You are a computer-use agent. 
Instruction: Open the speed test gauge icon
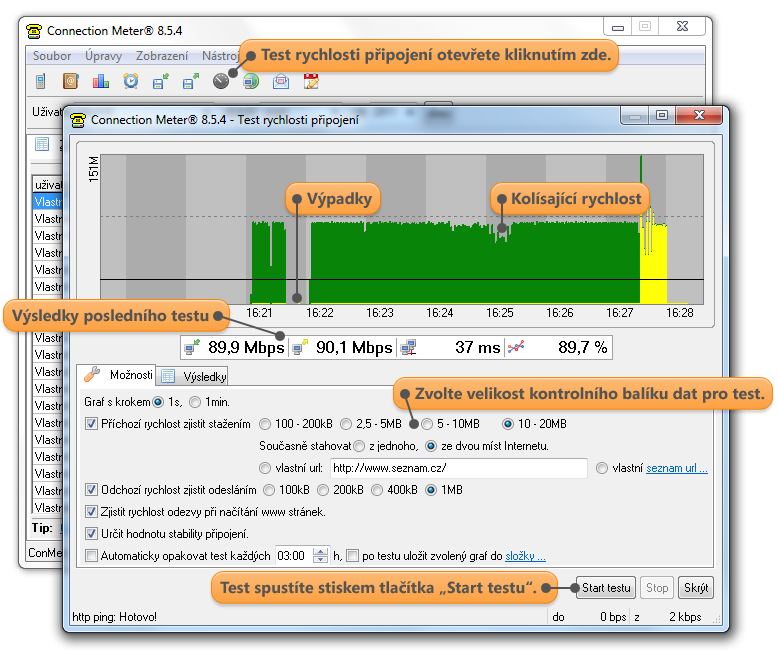pyautogui.click(x=221, y=81)
